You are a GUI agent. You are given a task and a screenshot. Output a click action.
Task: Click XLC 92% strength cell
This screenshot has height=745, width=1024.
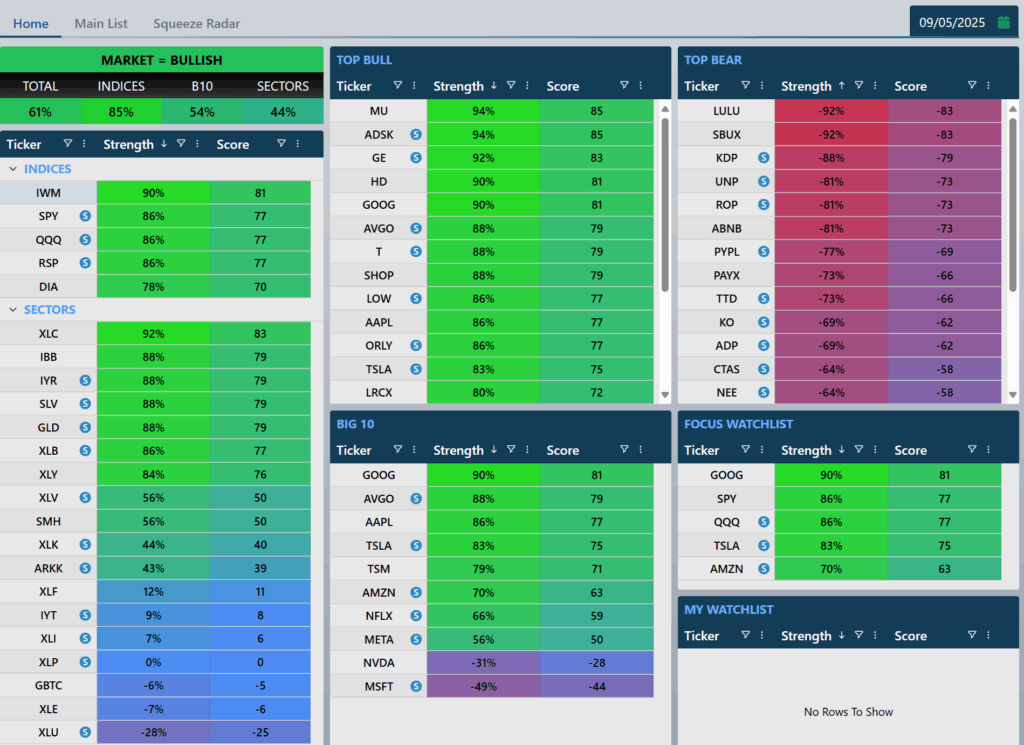153,334
